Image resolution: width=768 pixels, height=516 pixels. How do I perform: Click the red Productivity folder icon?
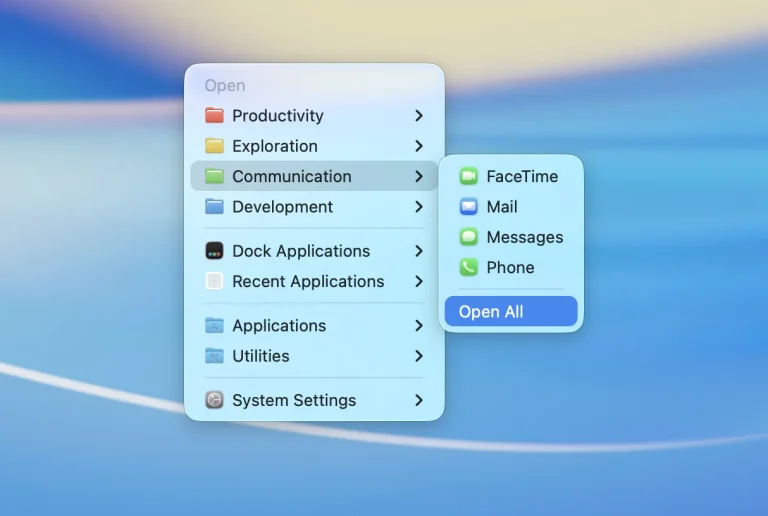coord(214,116)
